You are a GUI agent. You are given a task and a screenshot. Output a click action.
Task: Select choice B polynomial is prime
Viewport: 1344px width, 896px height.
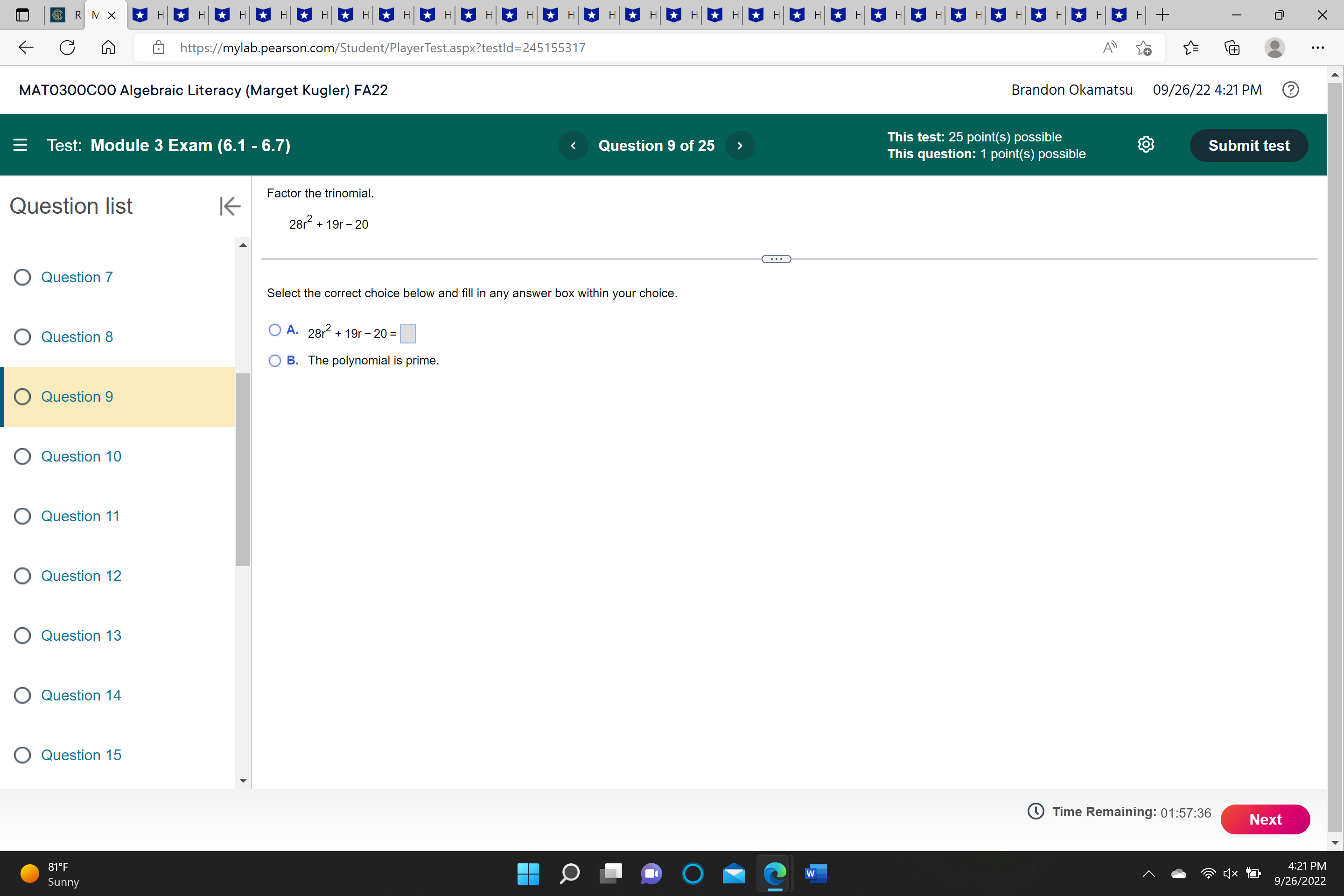point(275,361)
